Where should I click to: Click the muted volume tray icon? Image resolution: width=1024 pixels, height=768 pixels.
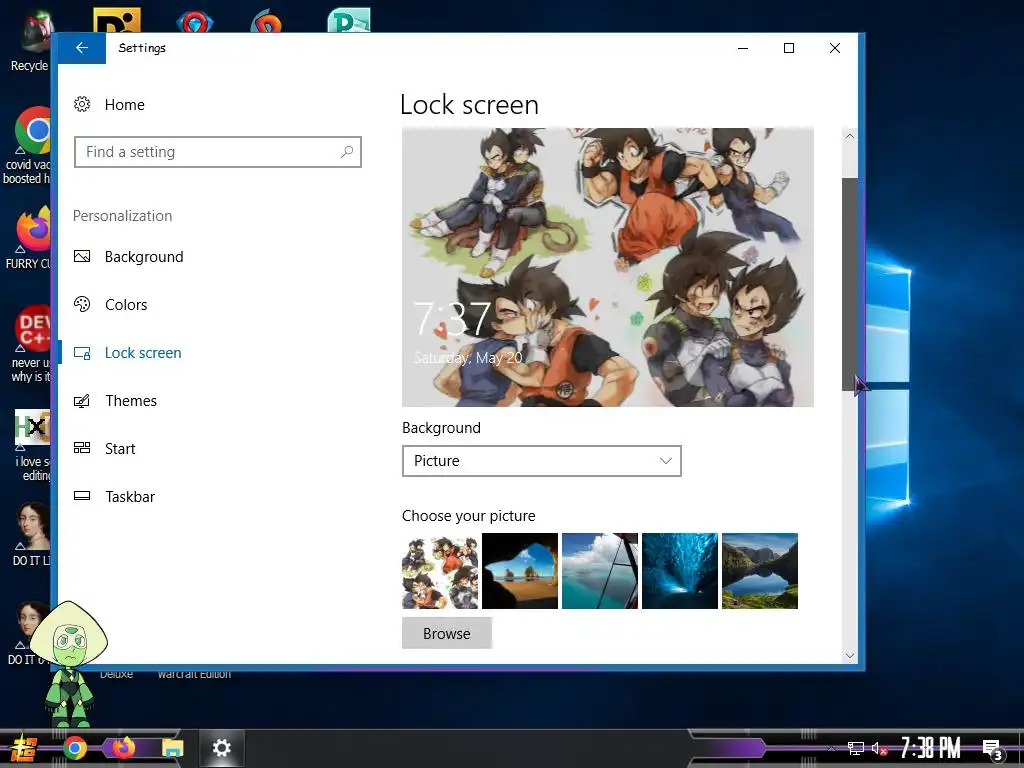point(880,748)
